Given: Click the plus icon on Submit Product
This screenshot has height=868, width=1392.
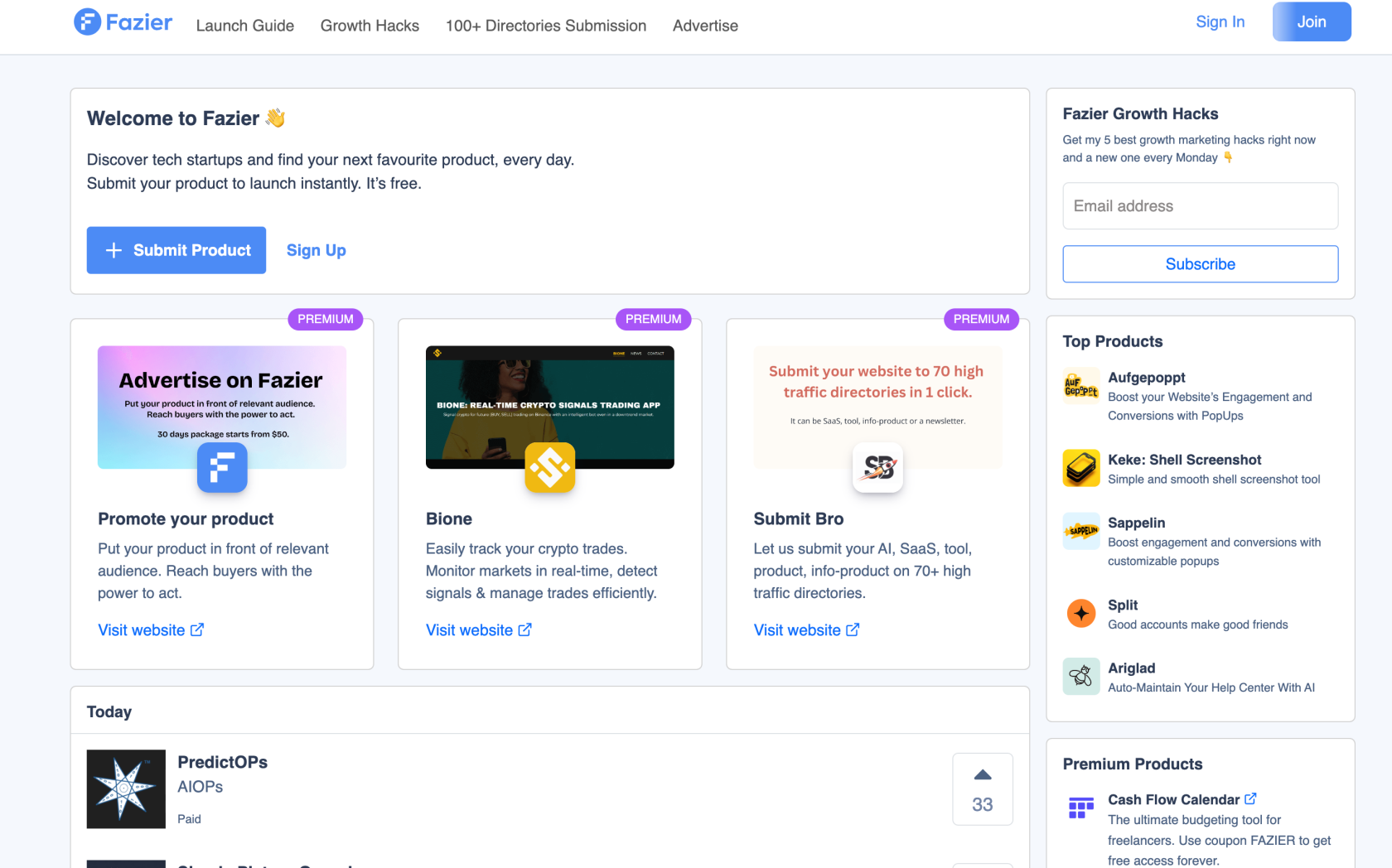Looking at the screenshot, I should 114,250.
